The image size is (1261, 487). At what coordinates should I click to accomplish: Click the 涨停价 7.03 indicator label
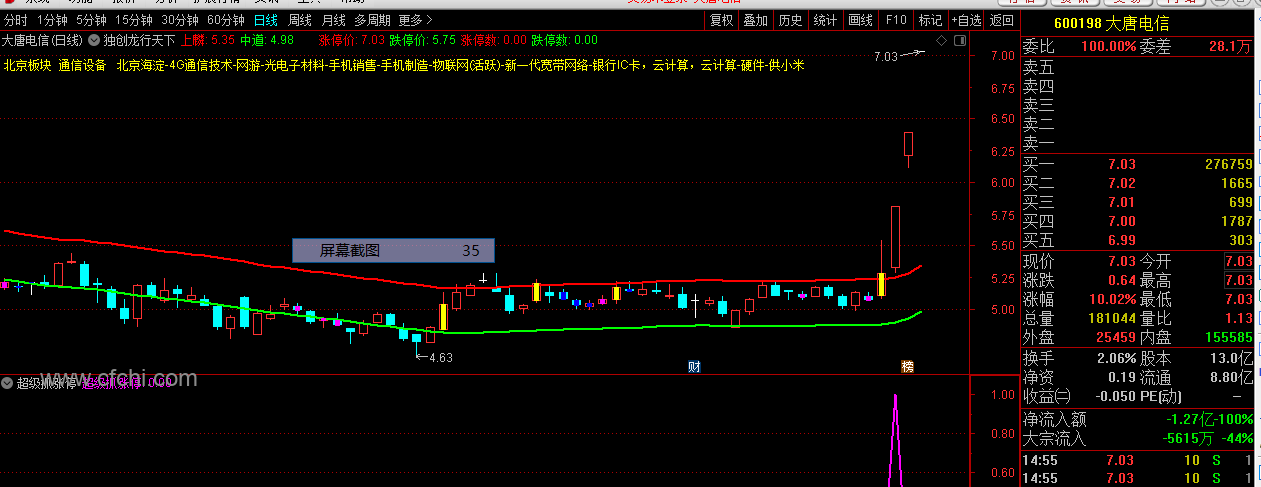click(x=351, y=40)
